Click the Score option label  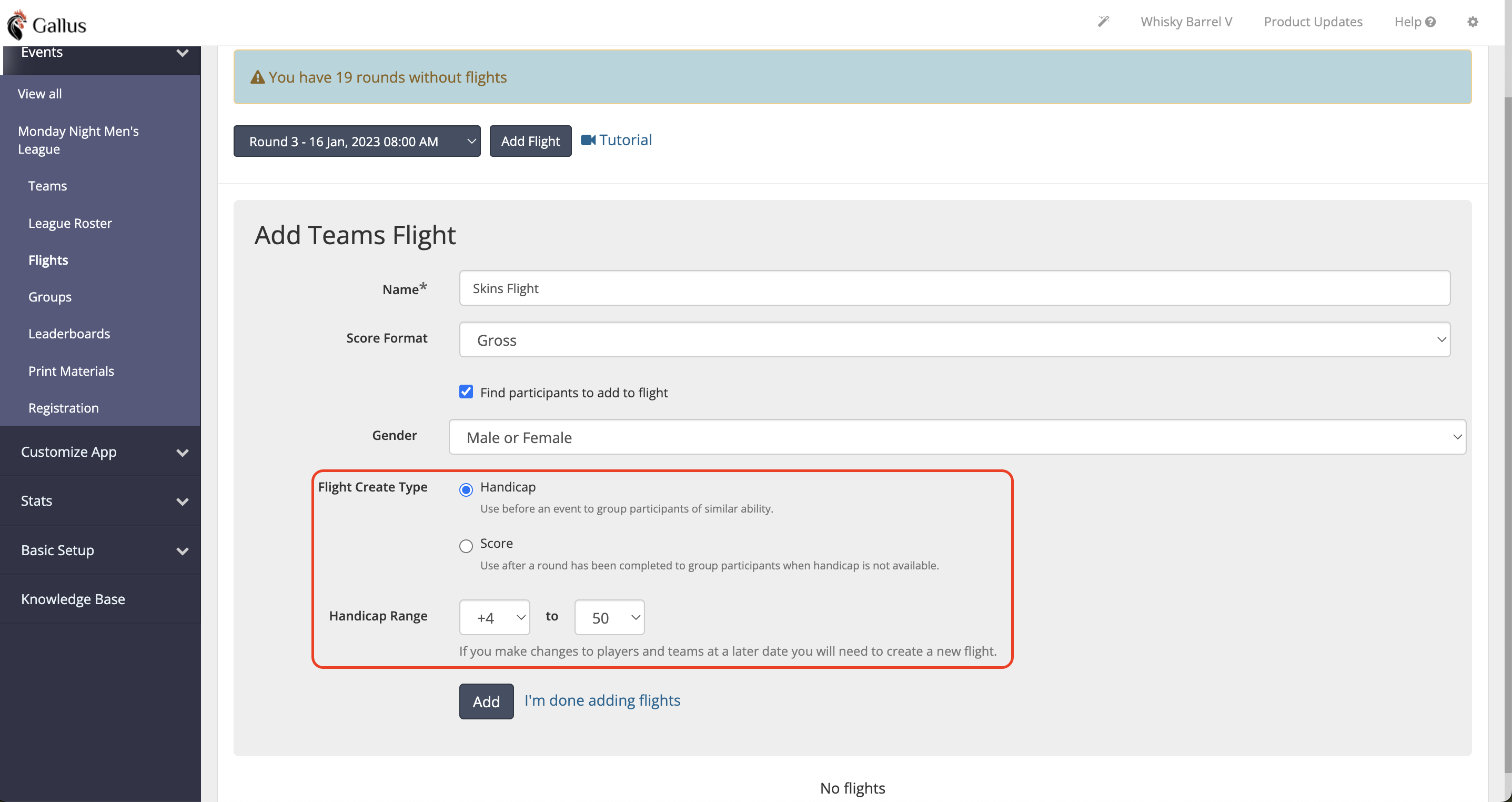point(497,543)
